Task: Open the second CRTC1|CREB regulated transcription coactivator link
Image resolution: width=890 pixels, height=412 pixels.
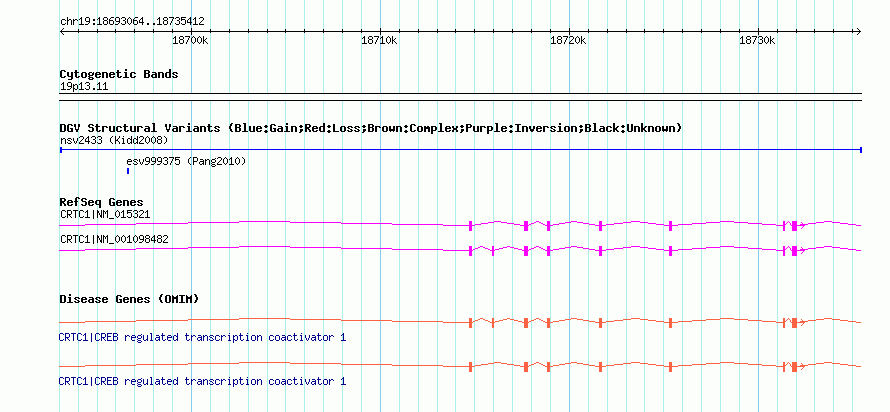Action: pyautogui.click(x=202, y=381)
